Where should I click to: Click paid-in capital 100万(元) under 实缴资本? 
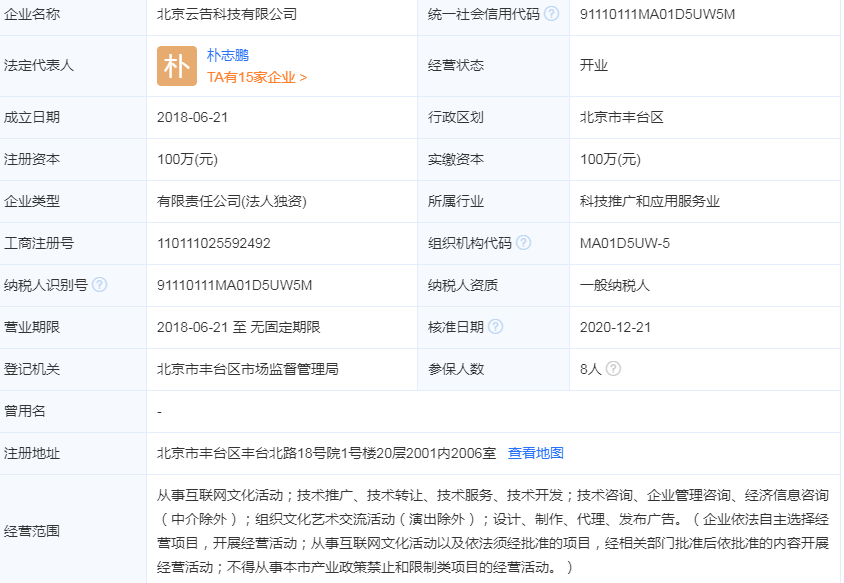[610, 159]
